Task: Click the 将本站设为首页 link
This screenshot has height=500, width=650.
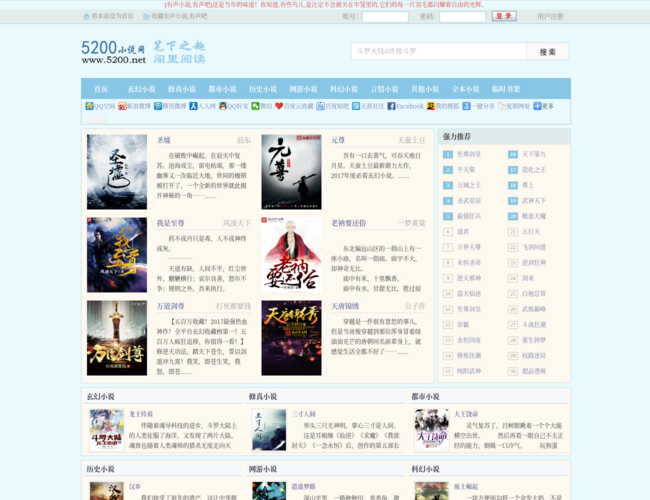Action: click(112, 16)
